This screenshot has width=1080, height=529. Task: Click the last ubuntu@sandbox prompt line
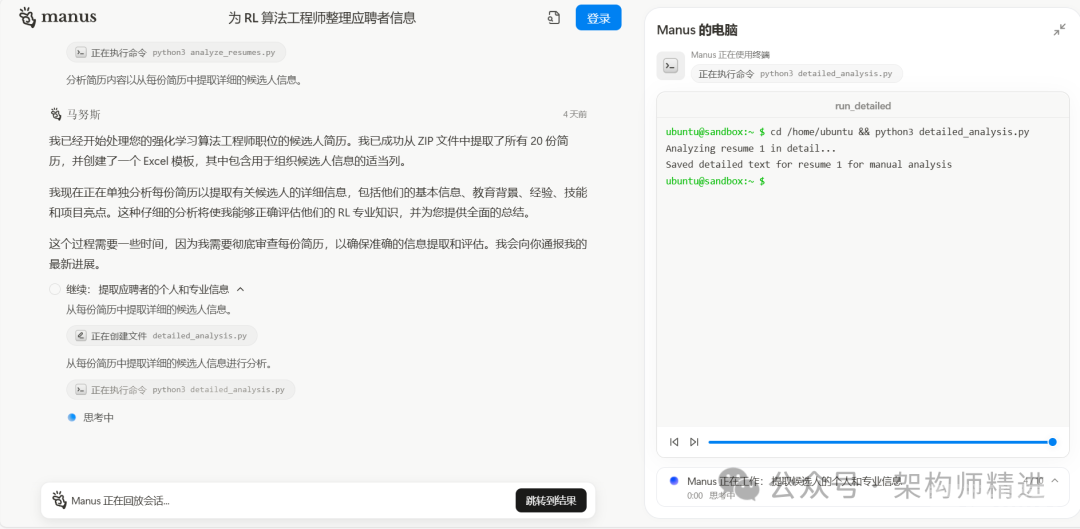715,181
